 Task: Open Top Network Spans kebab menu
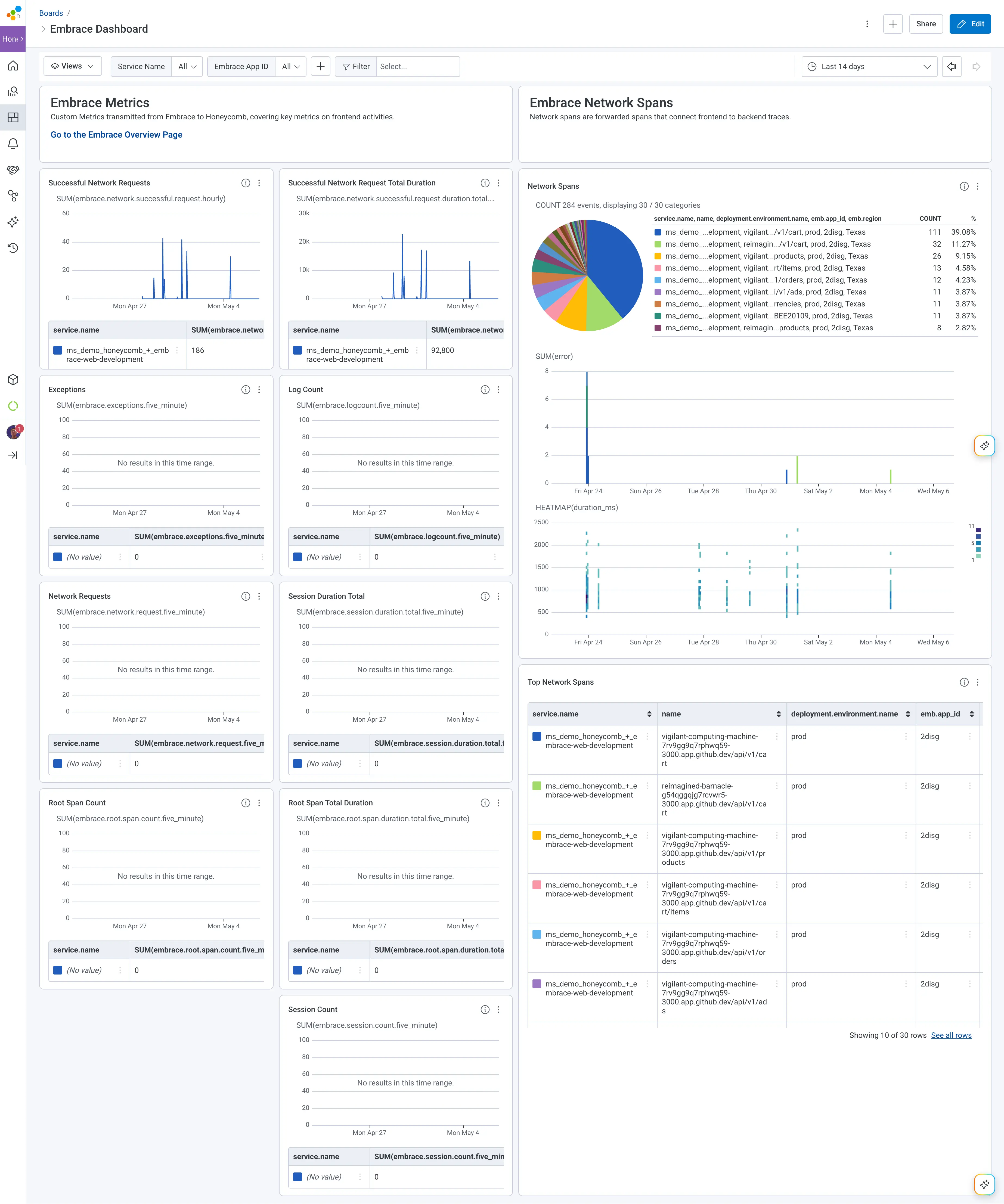978,682
